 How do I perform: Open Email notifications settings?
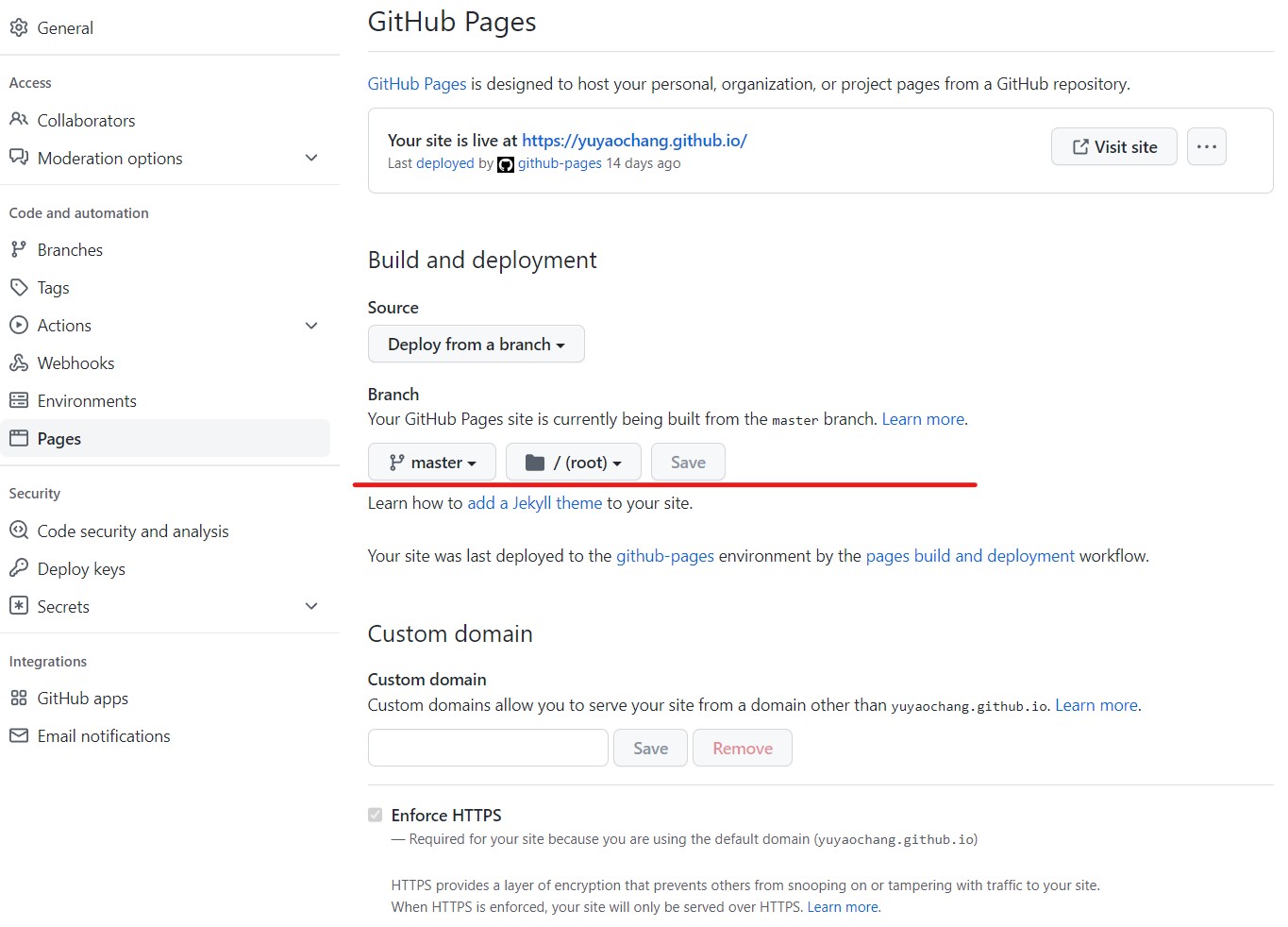(x=165, y=735)
